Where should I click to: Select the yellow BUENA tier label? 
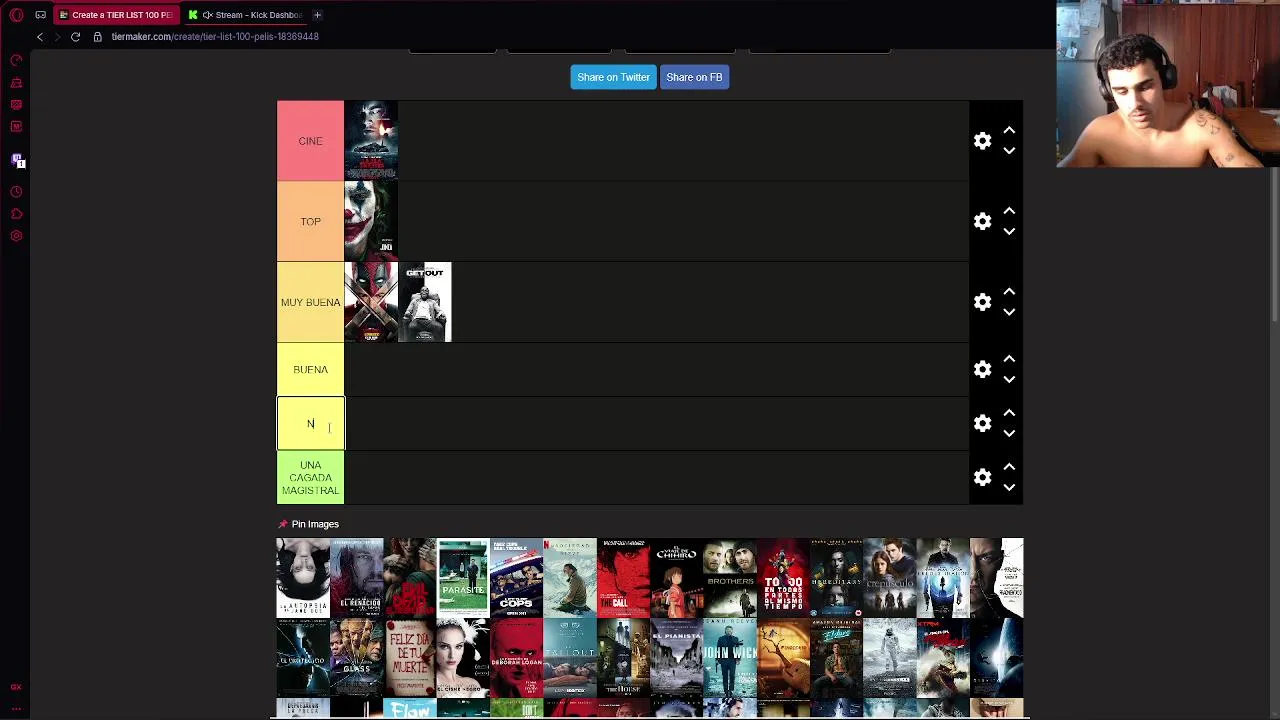310,370
